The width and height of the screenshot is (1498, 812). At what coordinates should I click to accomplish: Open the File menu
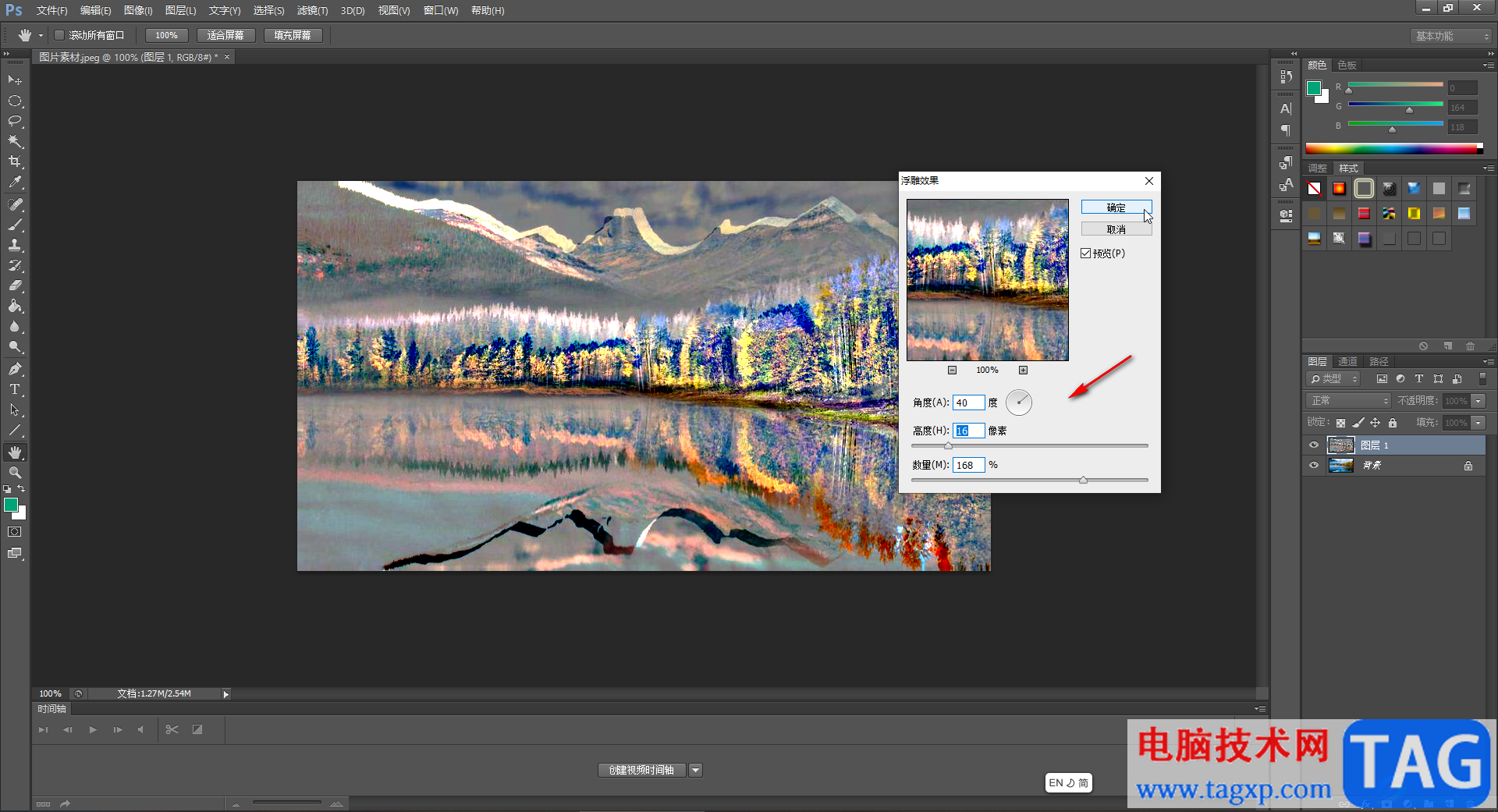[x=51, y=11]
